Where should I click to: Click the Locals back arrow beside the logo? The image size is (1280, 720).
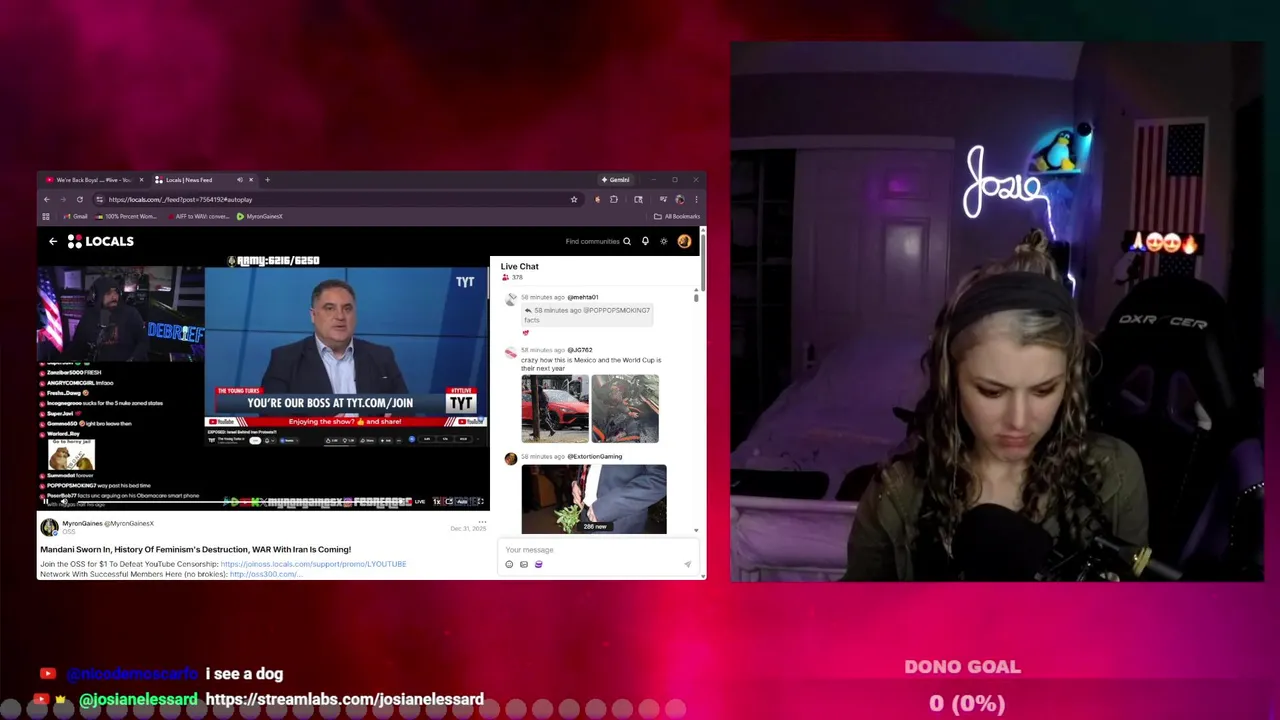point(53,241)
